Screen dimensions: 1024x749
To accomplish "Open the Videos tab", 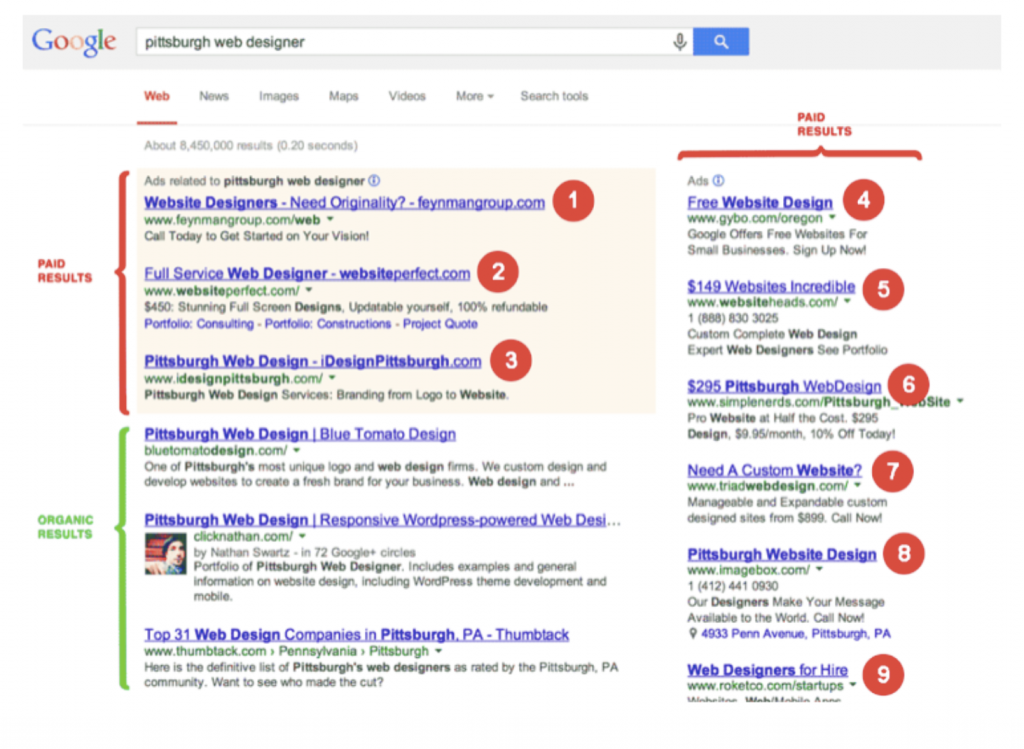I will click(x=407, y=96).
